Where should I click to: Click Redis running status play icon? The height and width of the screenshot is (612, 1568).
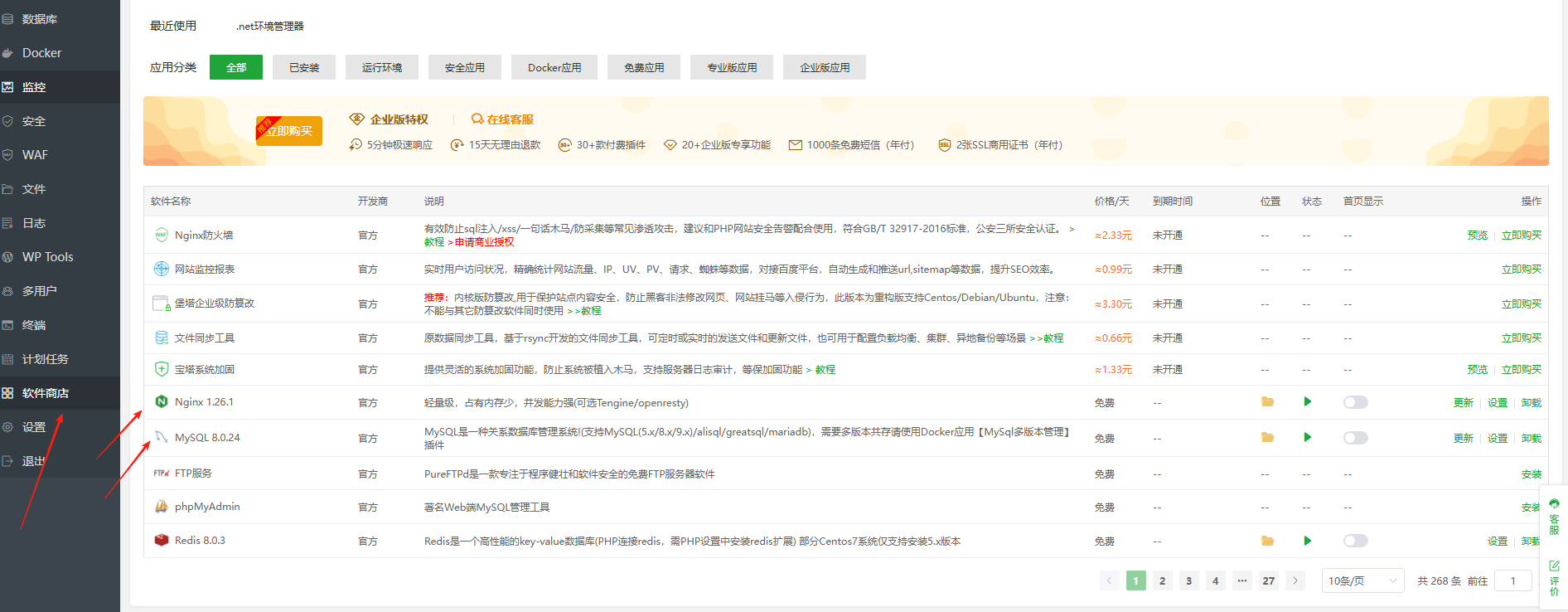(1308, 541)
